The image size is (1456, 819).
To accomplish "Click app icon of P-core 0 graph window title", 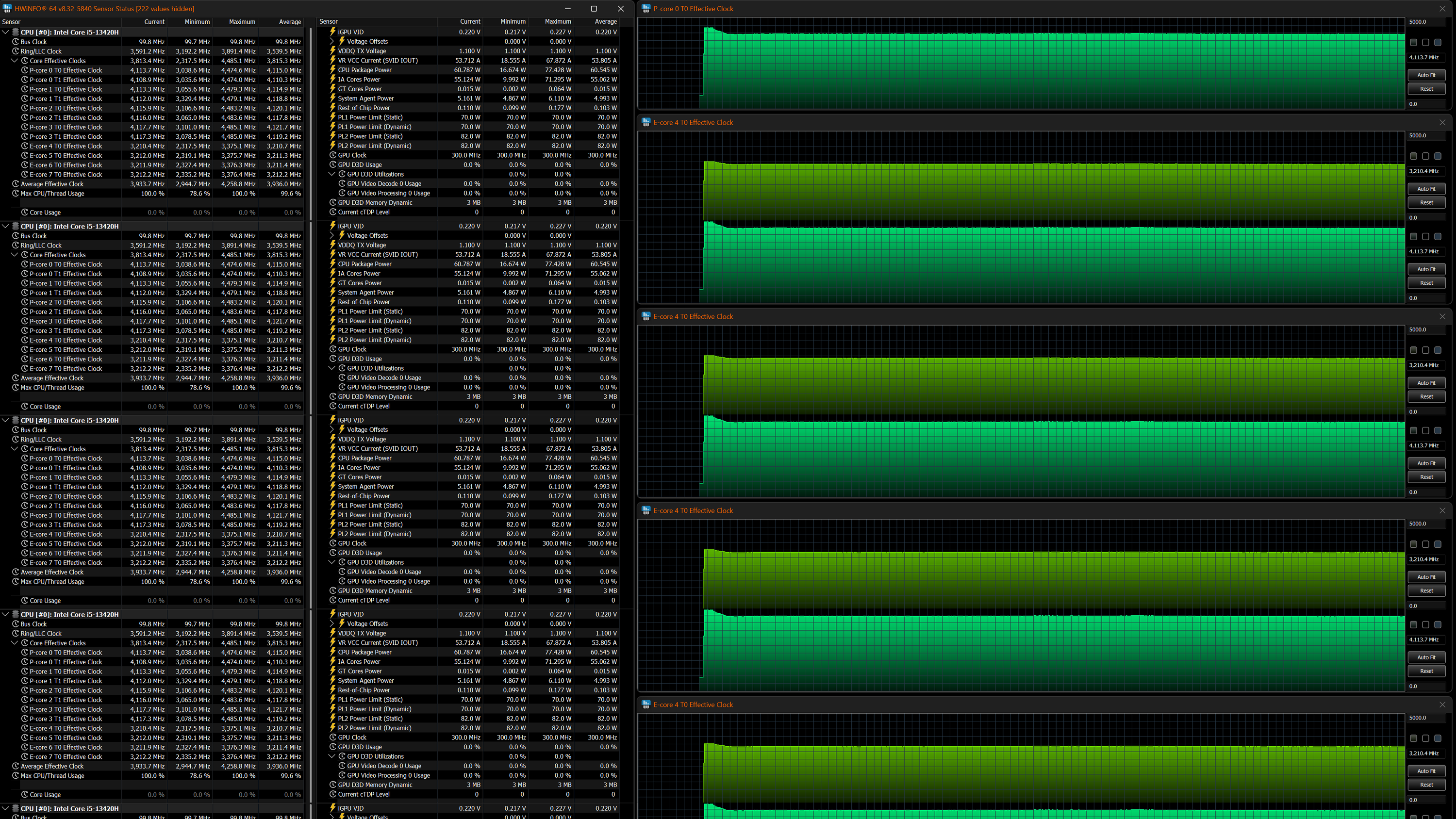I will pos(646,8).
